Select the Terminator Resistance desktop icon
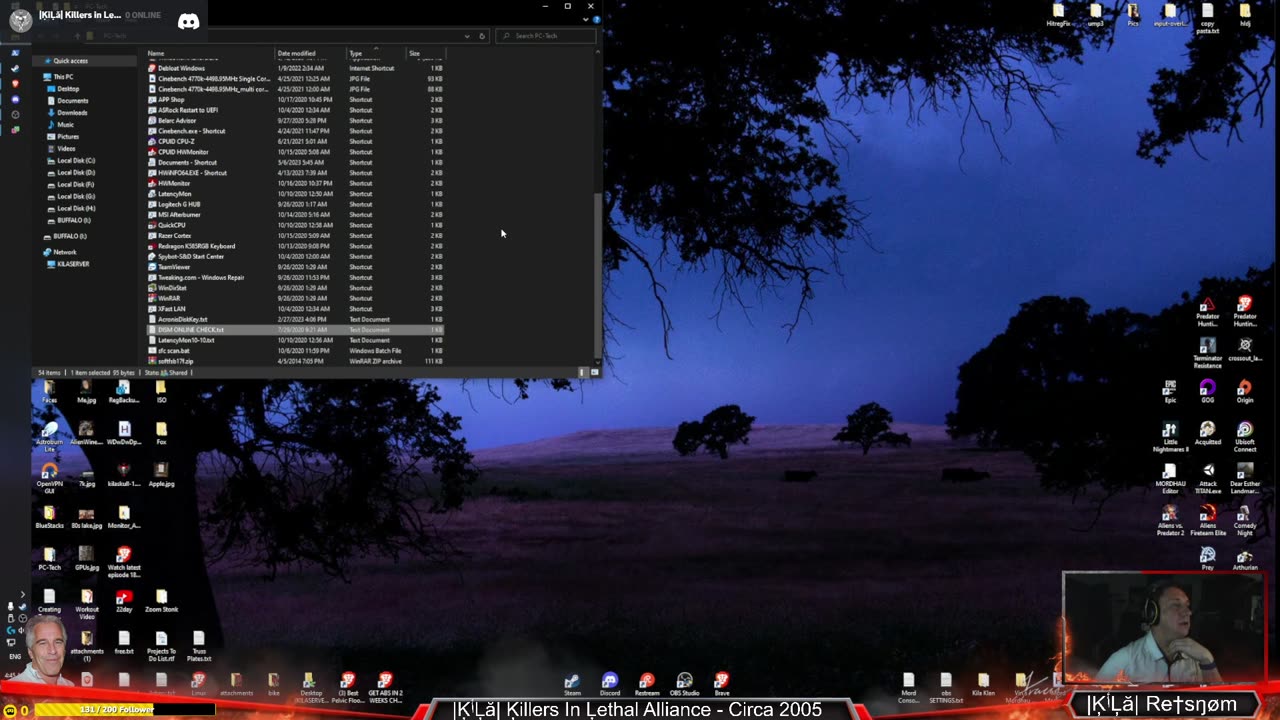 click(1207, 353)
